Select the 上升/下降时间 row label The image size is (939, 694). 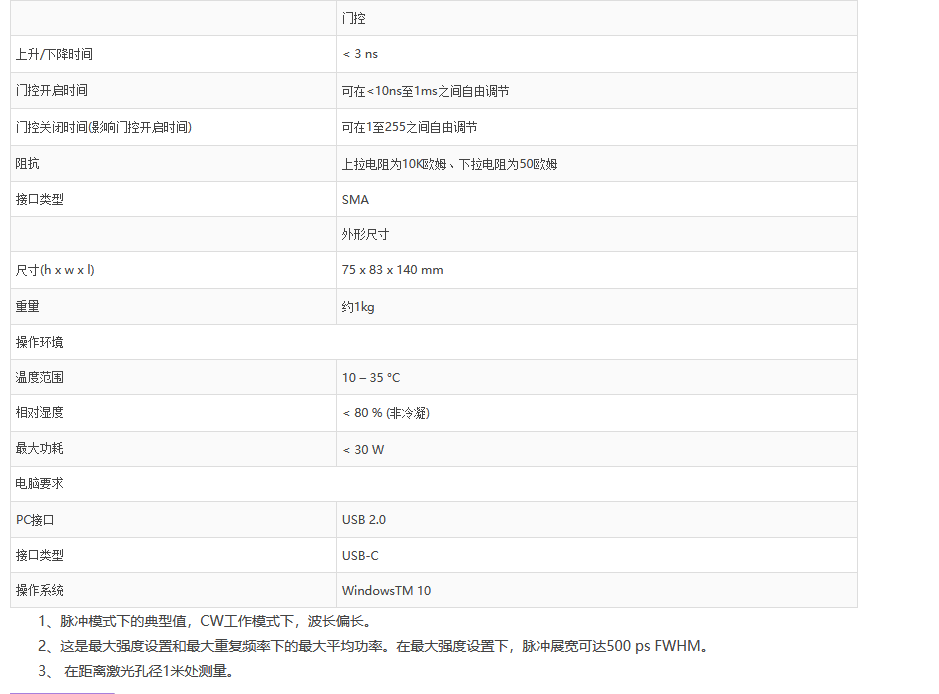61,54
